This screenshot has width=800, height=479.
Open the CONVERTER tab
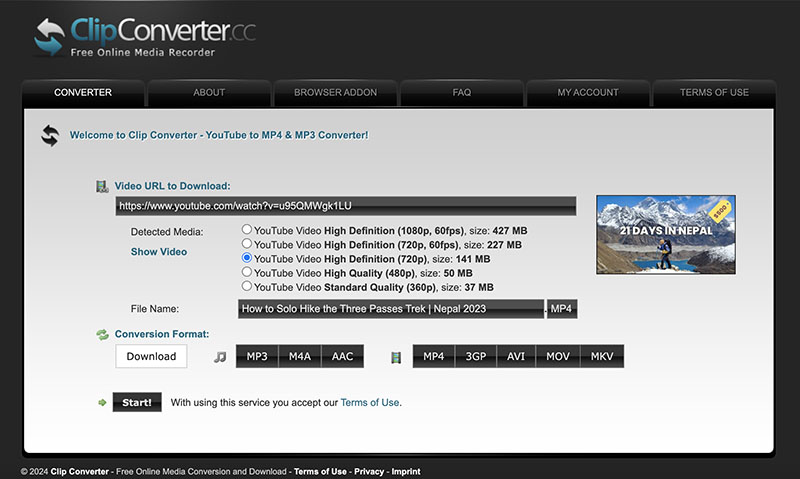83,93
